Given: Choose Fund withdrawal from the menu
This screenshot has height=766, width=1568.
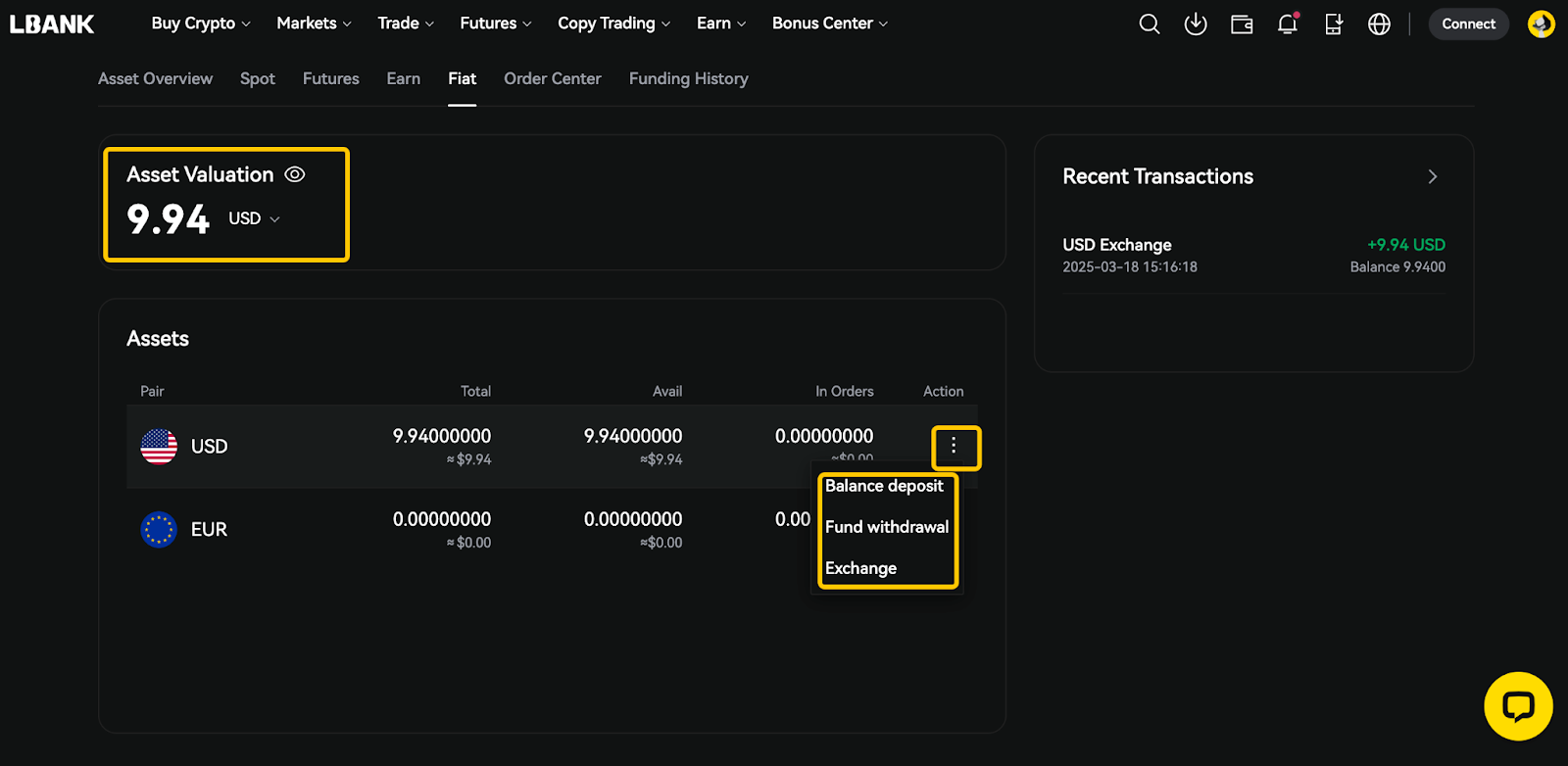Looking at the screenshot, I should (887, 527).
